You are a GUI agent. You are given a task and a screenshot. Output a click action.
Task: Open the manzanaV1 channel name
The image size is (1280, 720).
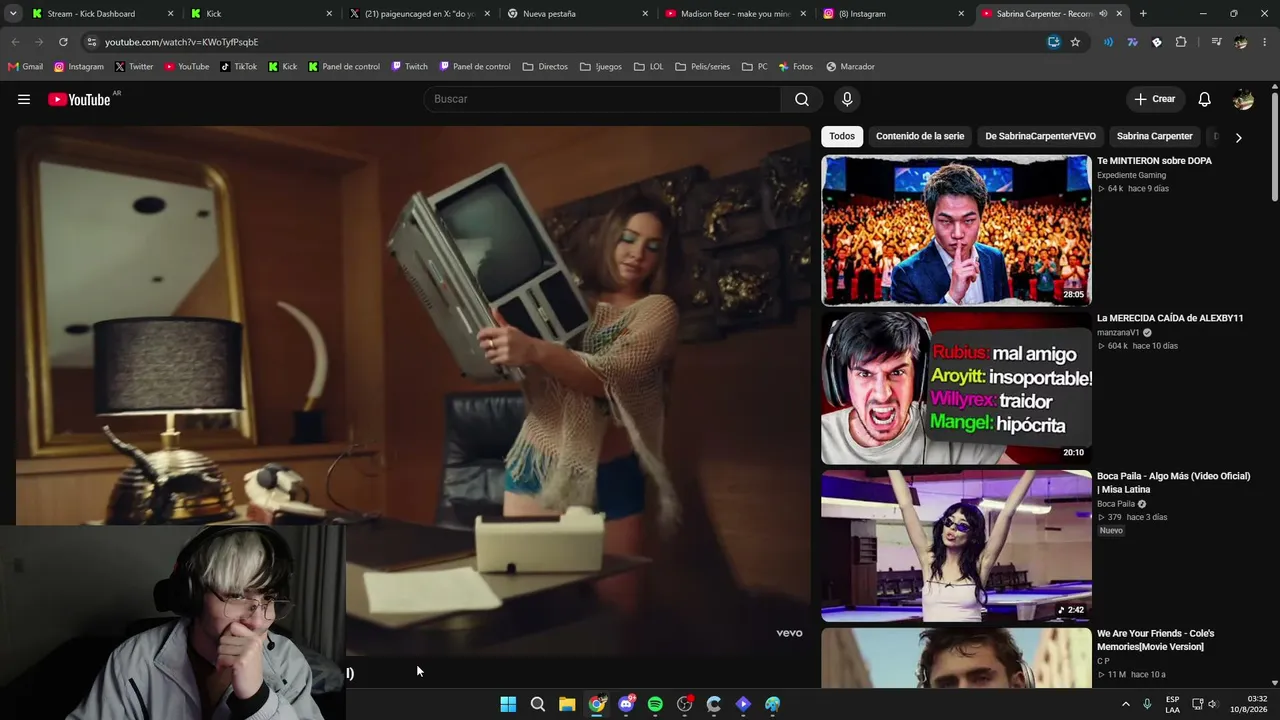click(x=1118, y=333)
